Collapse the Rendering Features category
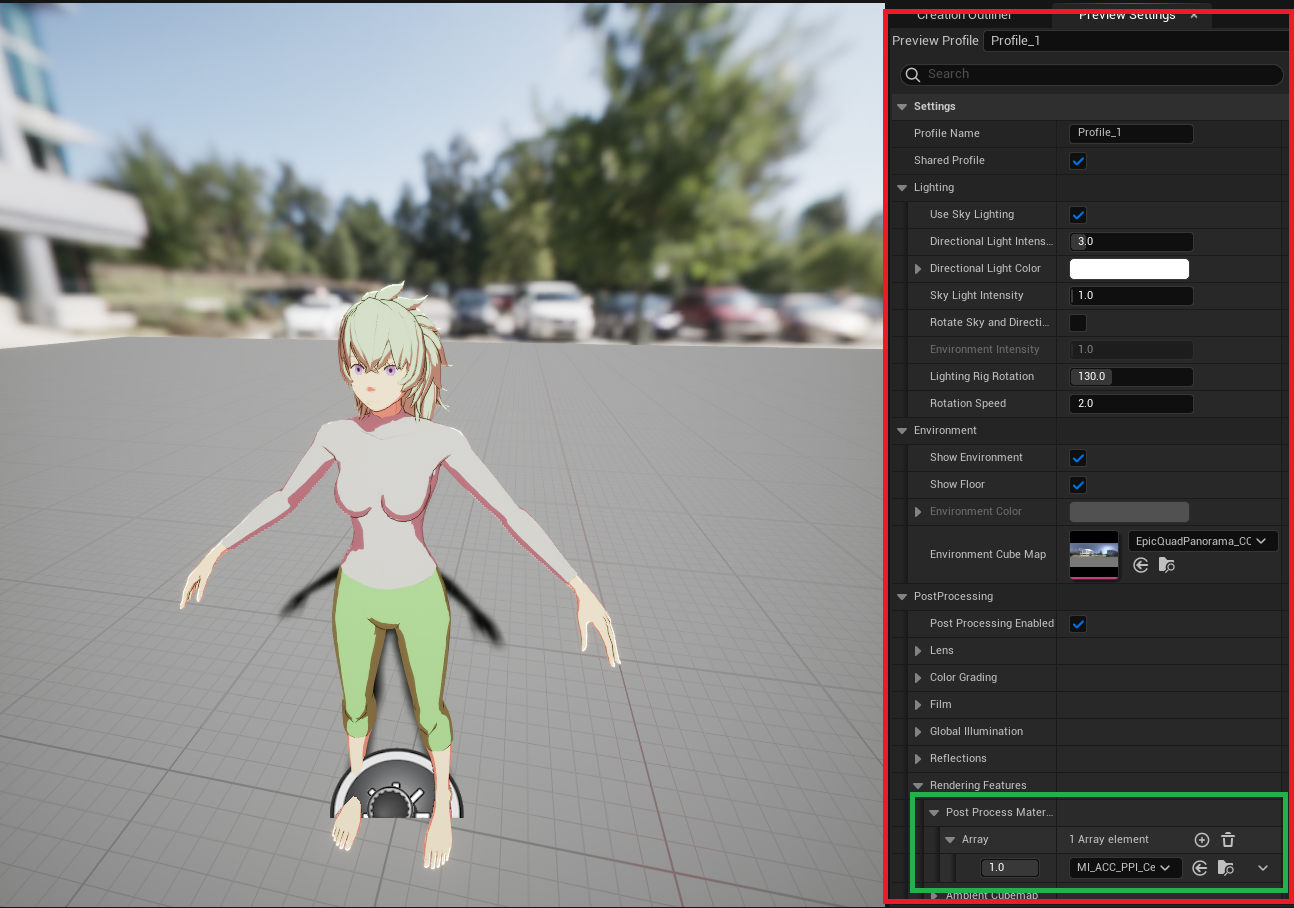1294x908 pixels. (x=918, y=786)
